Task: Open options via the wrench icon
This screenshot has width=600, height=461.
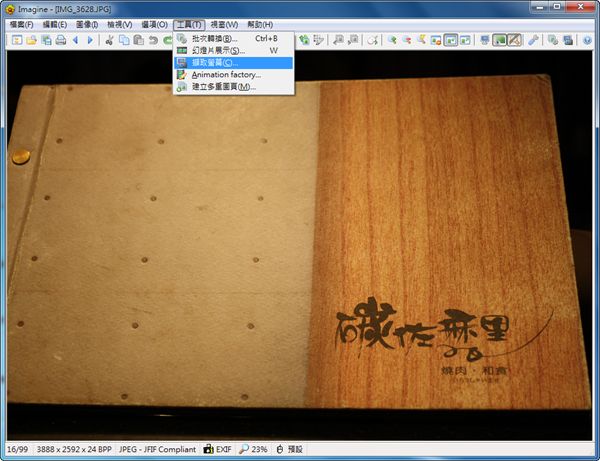Action: 533,40
